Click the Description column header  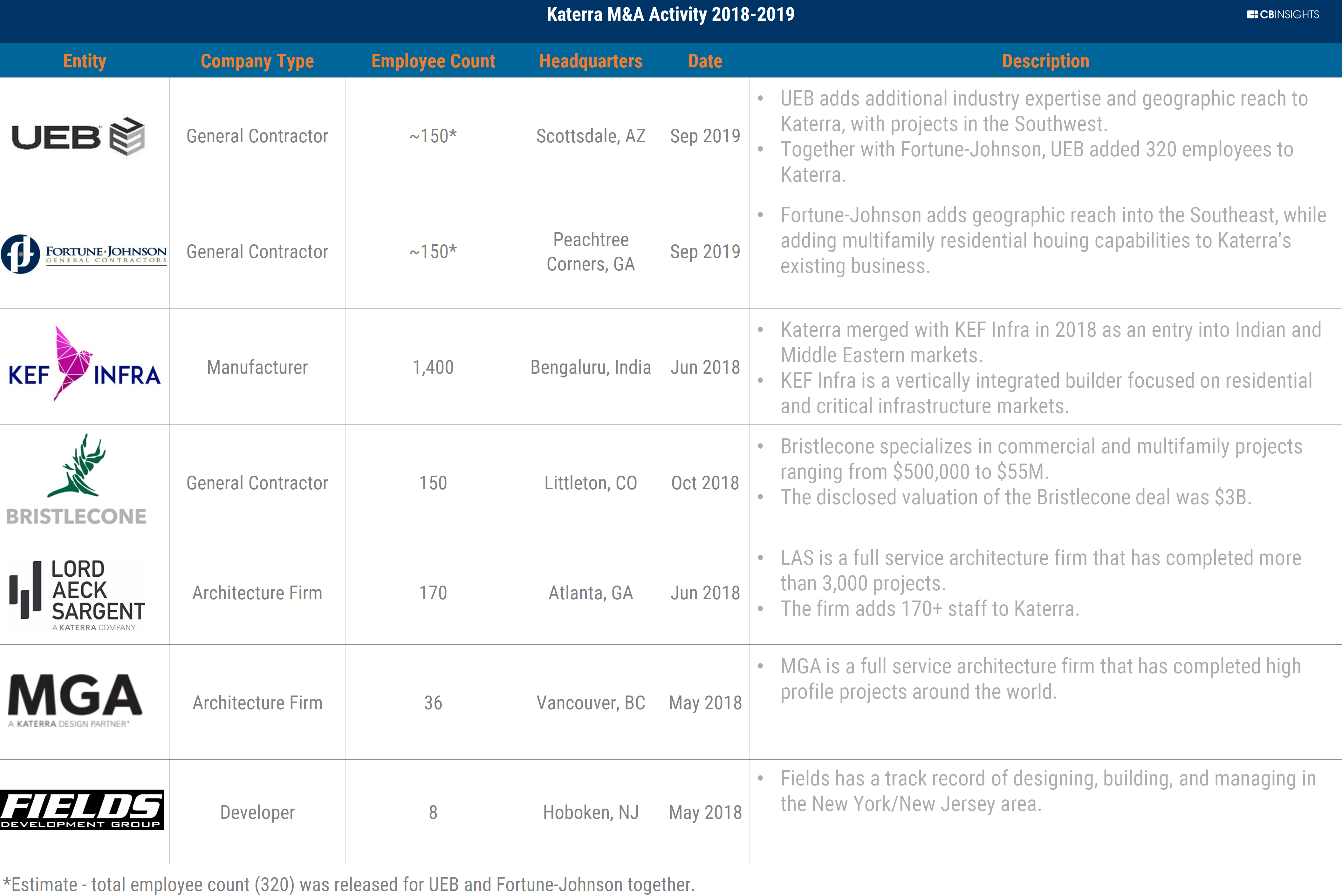click(1045, 61)
